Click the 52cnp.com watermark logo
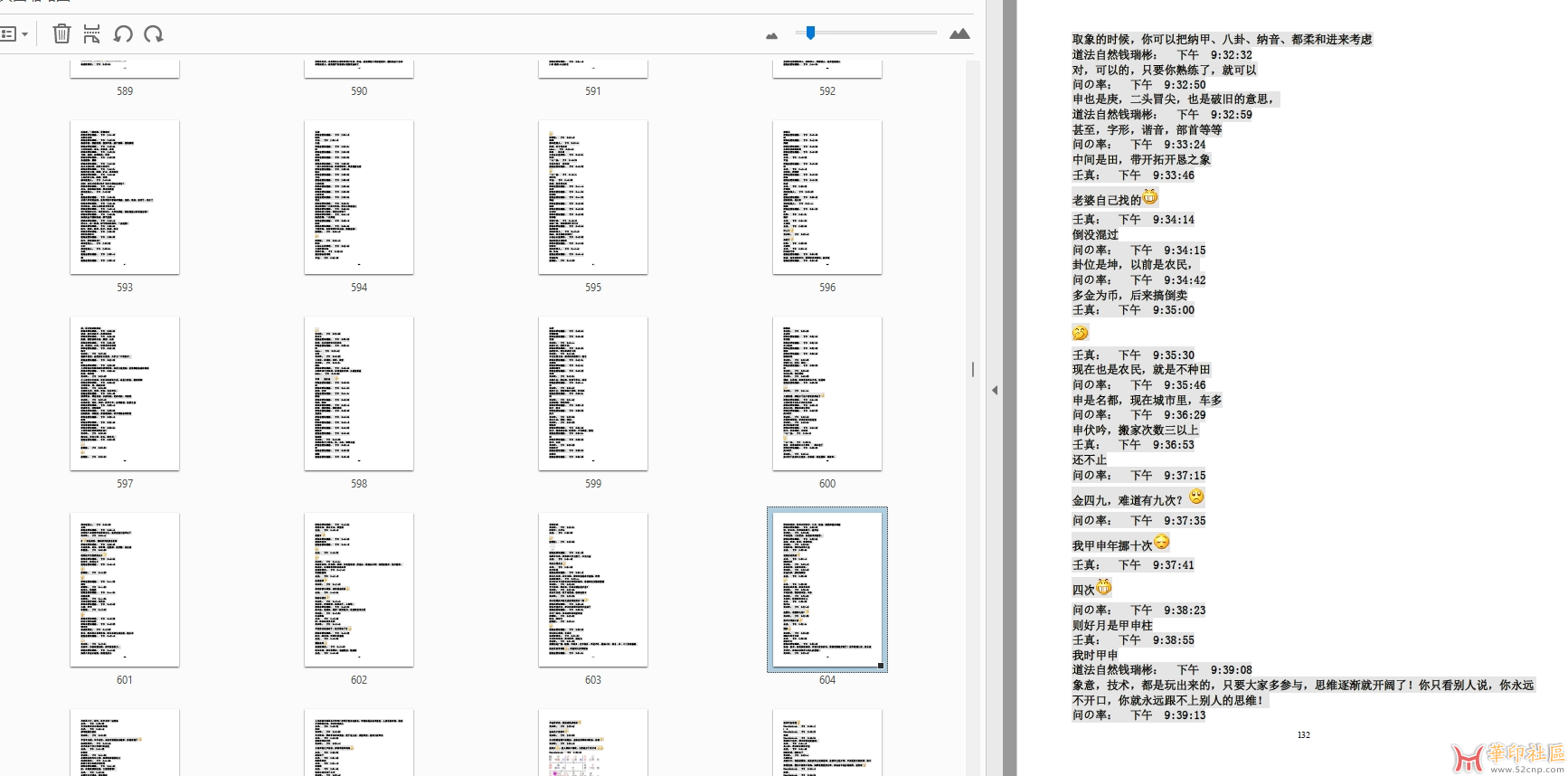 point(1507,758)
